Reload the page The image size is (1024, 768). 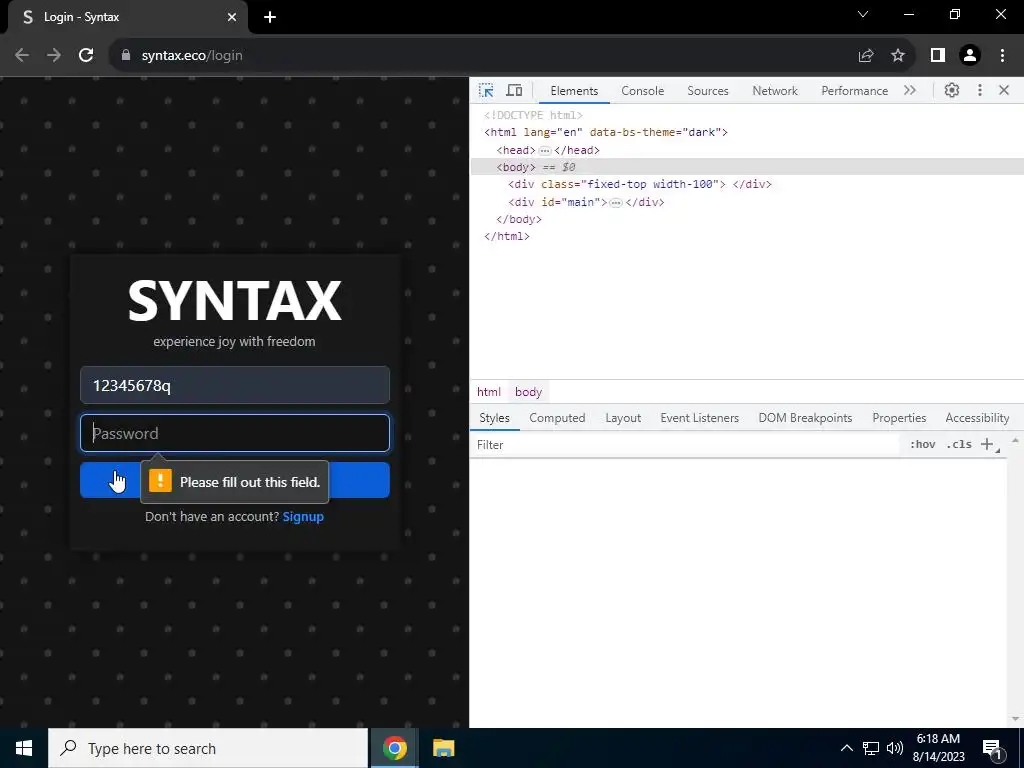pyautogui.click(x=86, y=56)
